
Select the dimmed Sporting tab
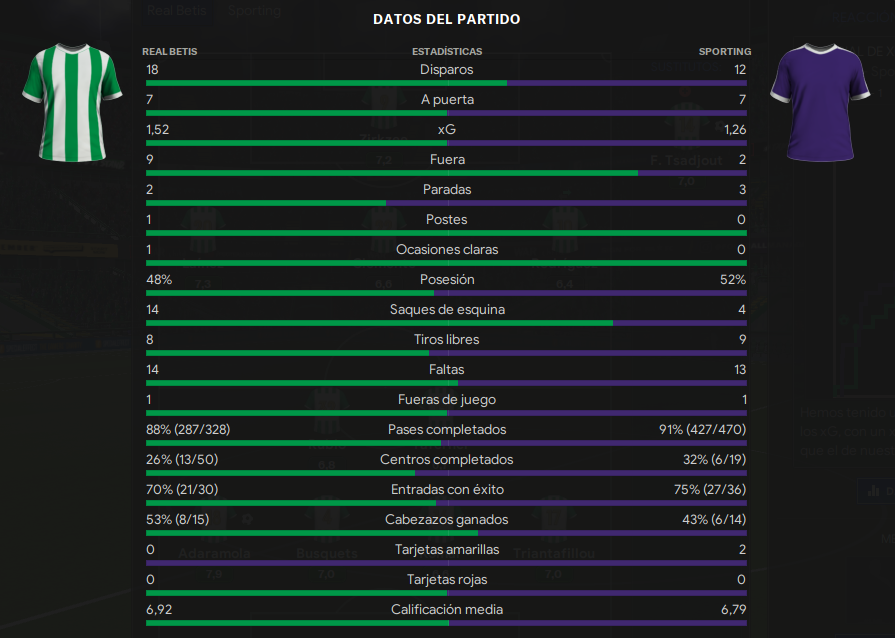[255, 10]
